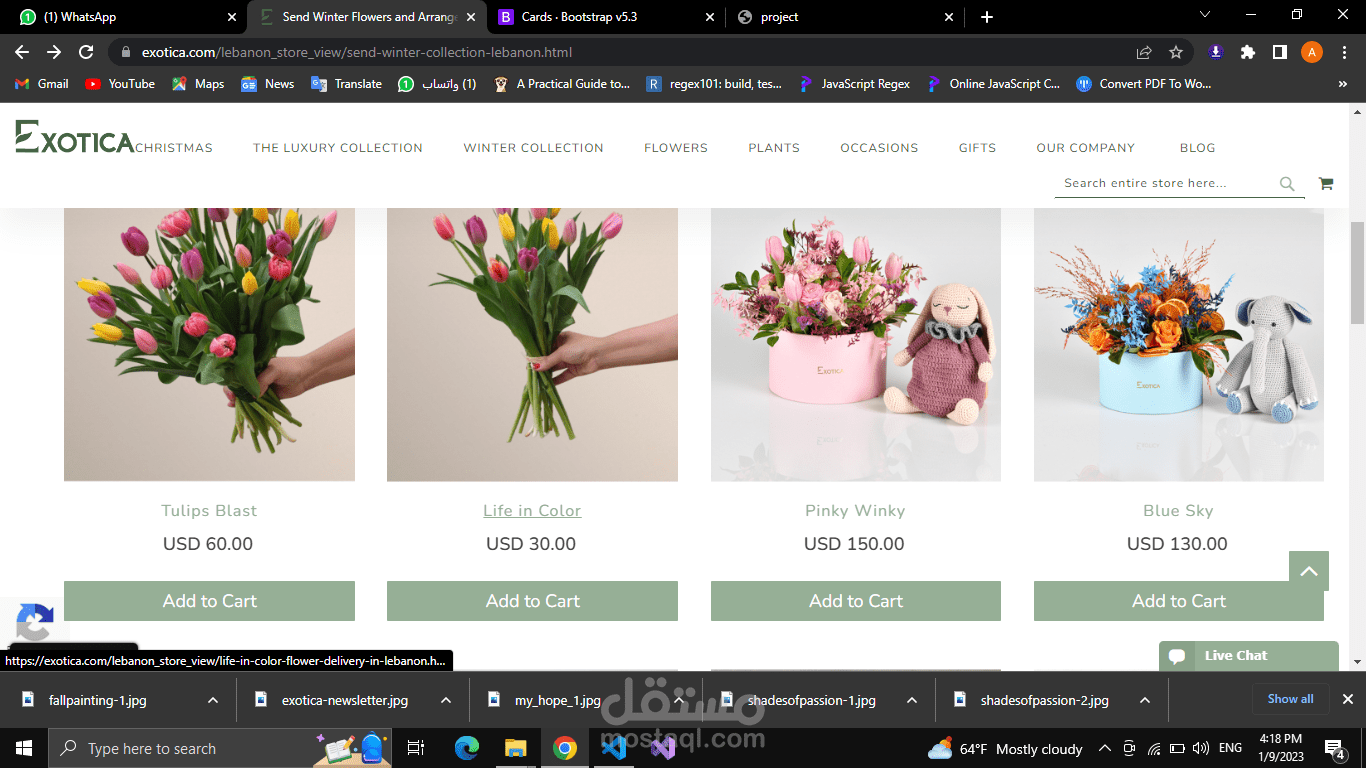Click the store search input field
Viewport: 1366px width, 768px height.
coord(1160,183)
